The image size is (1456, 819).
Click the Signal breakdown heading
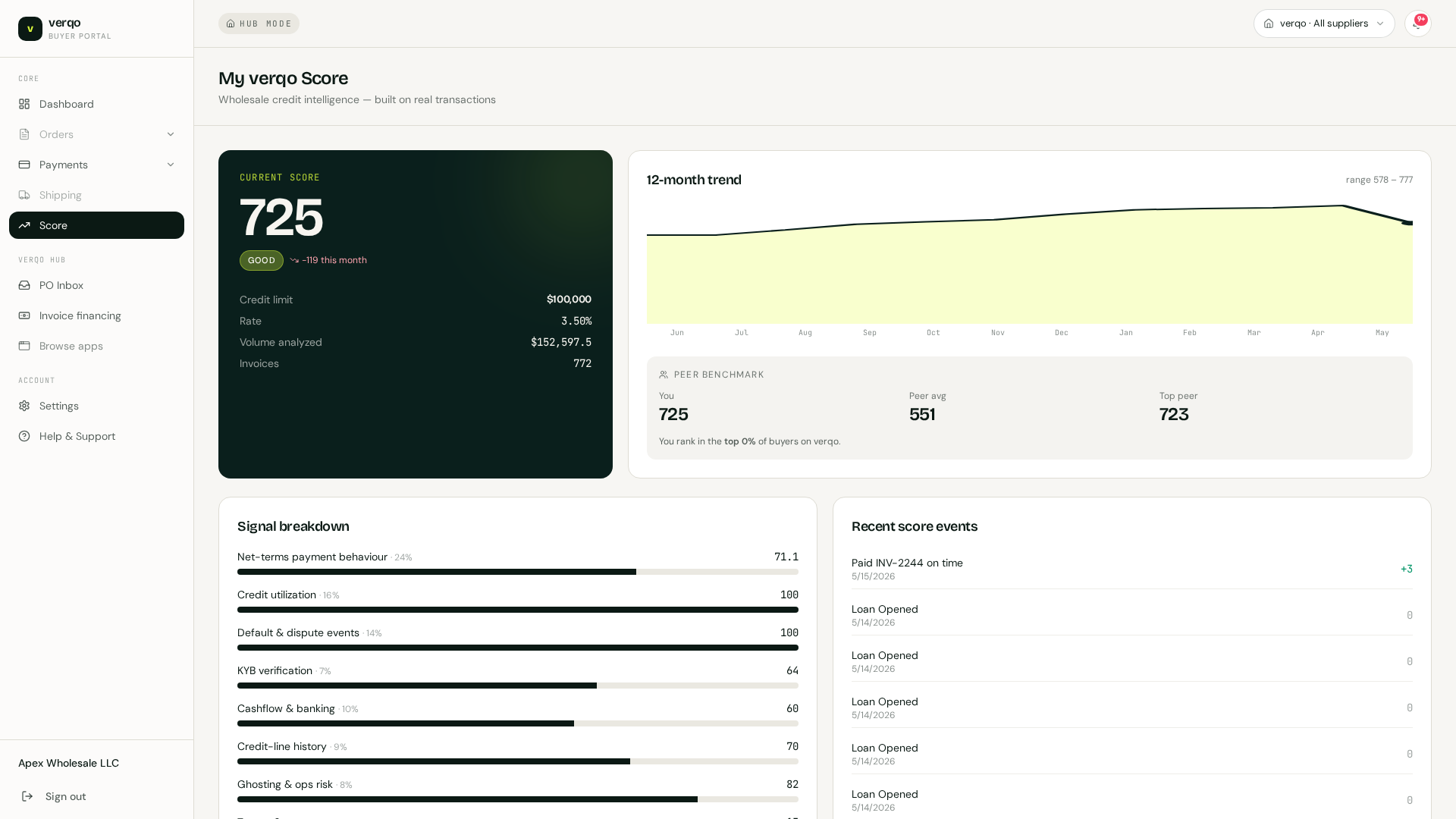(x=293, y=526)
